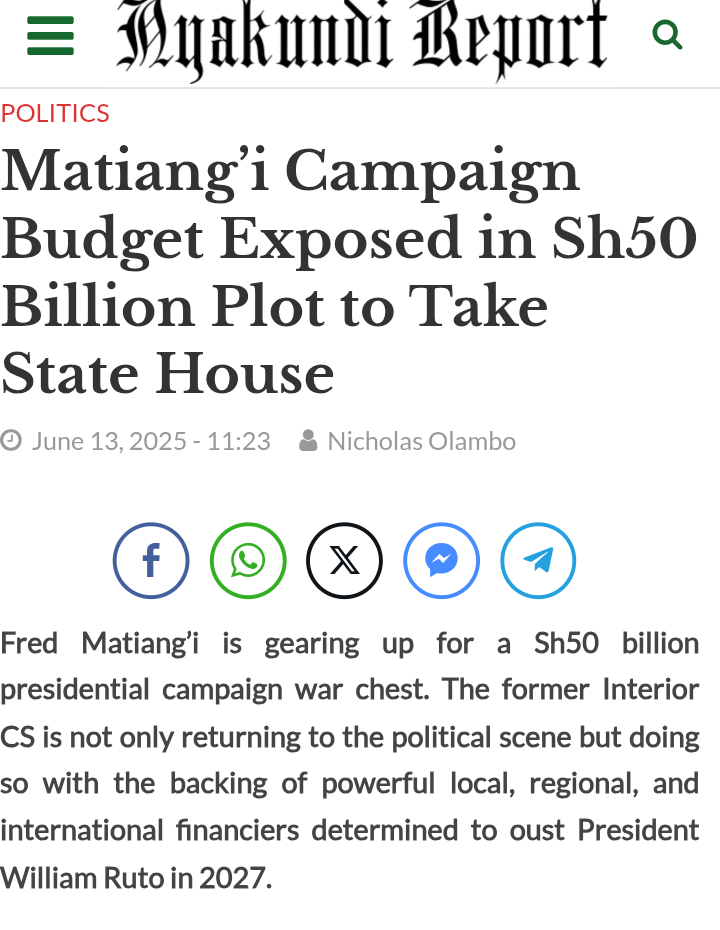Open the POLITICS category
Image resolution: width=720 pixels, height=930 pixels.
pyautogui.click(x=55, y=113)
